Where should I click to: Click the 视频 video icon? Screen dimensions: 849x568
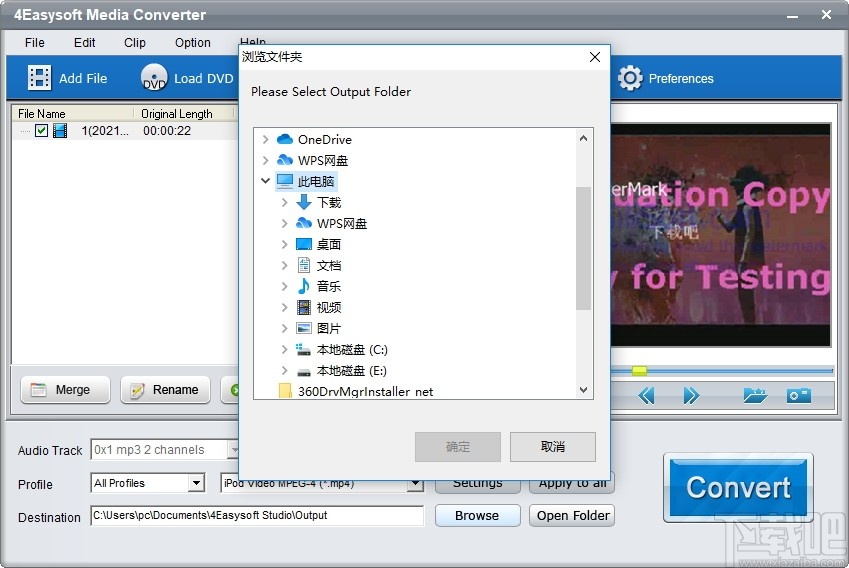tap(304, 307)
